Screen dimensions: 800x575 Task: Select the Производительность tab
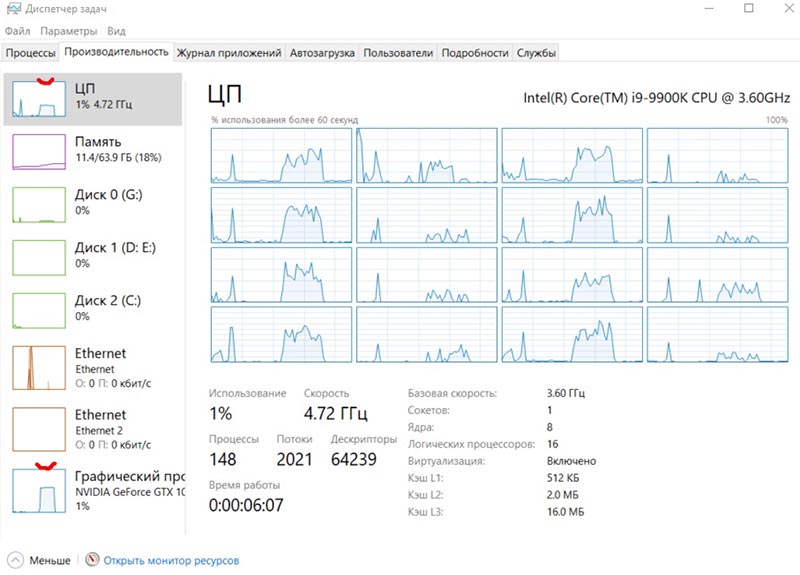(116, 52)
